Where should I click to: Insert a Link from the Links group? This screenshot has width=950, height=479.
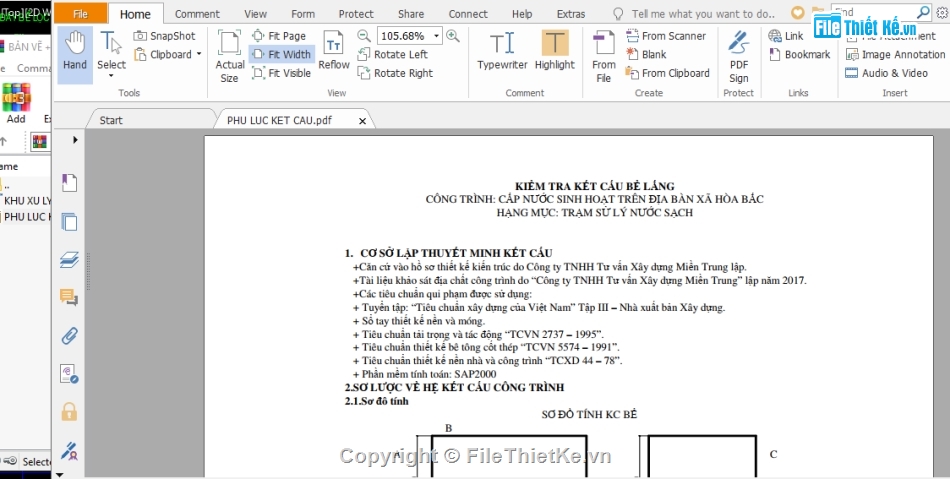(786, 36)
